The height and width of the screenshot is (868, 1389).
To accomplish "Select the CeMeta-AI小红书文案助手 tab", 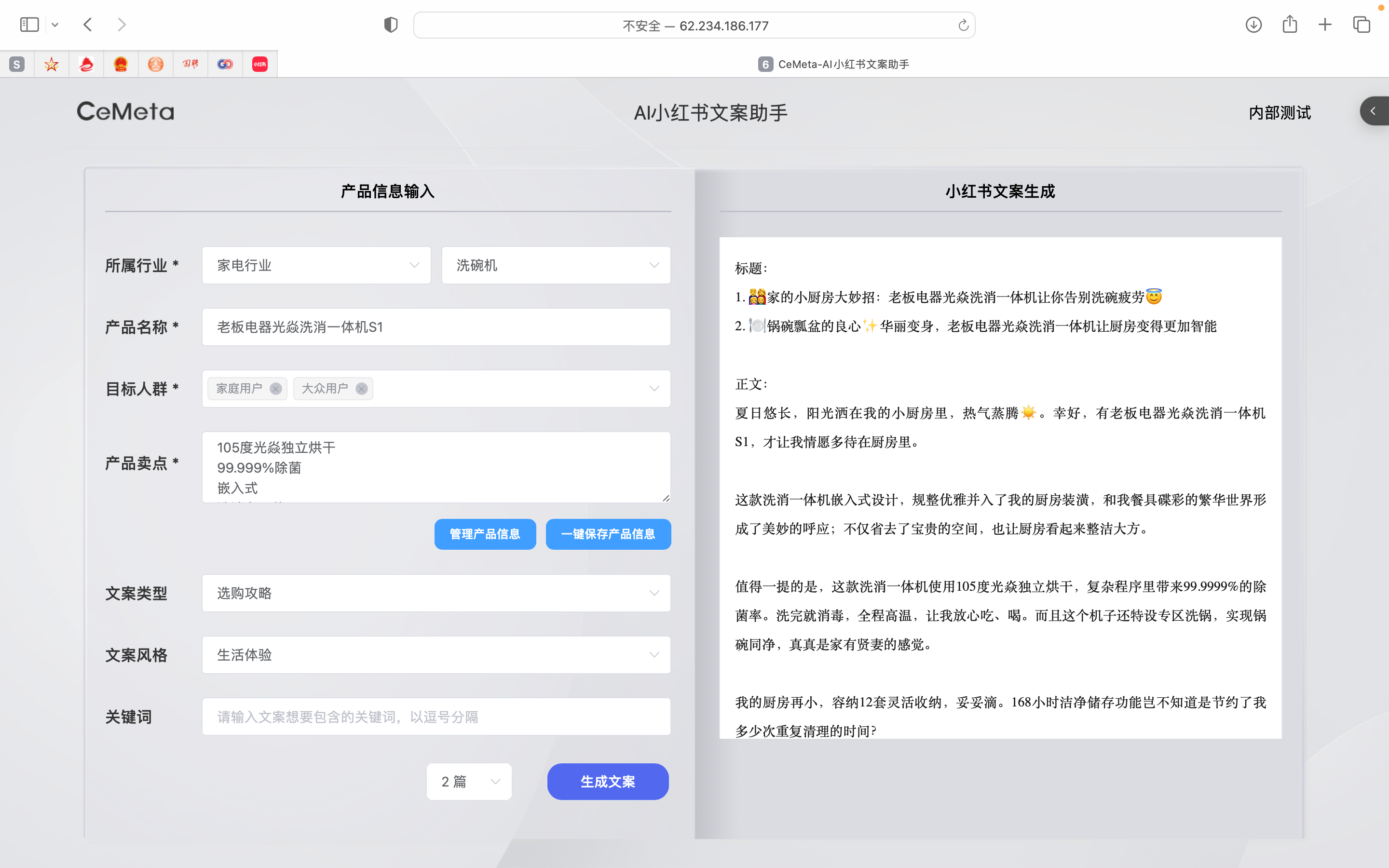I will coord(833,64).
